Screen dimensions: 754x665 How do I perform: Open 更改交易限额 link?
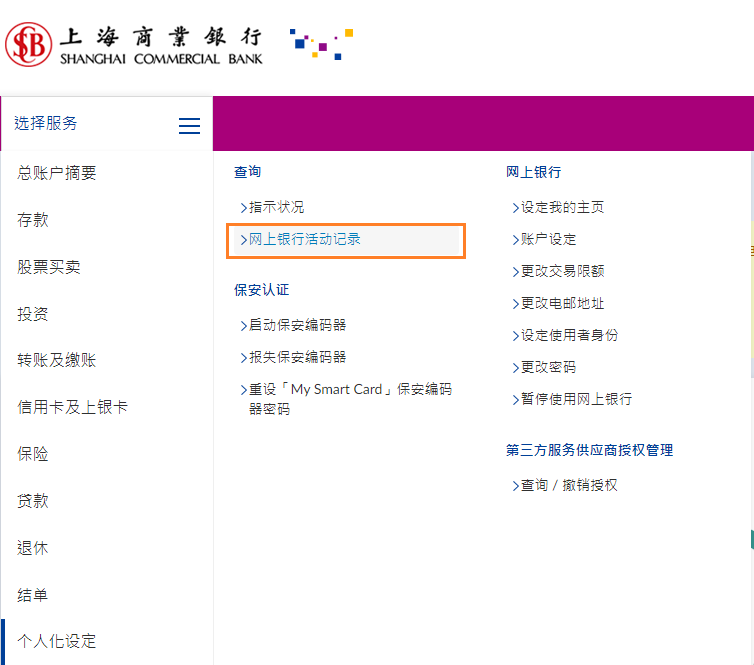pyautogui.click(x=562, y=271)
